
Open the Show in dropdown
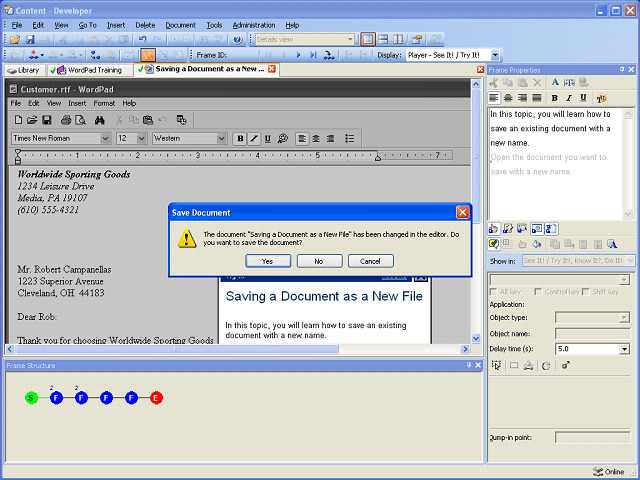point(630,260)
